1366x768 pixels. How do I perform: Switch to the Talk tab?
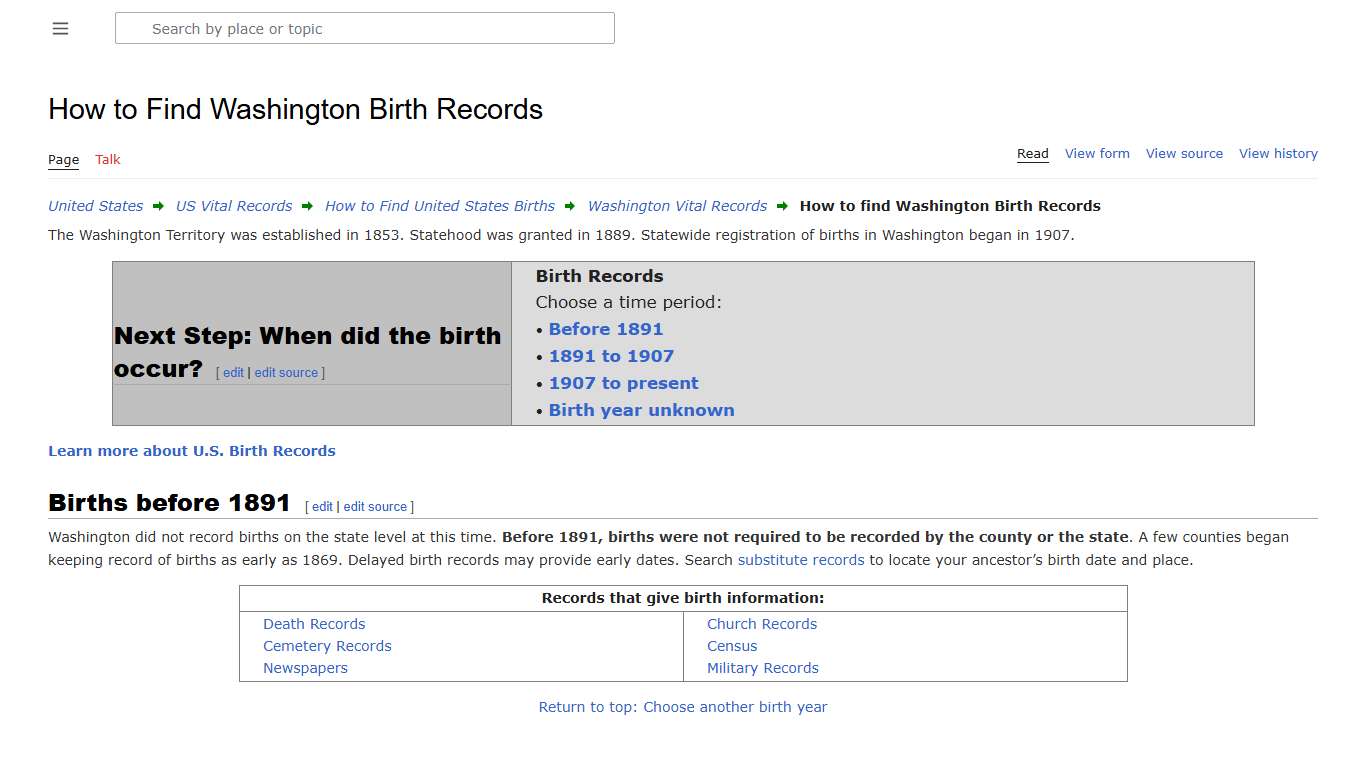pos(107,159)
